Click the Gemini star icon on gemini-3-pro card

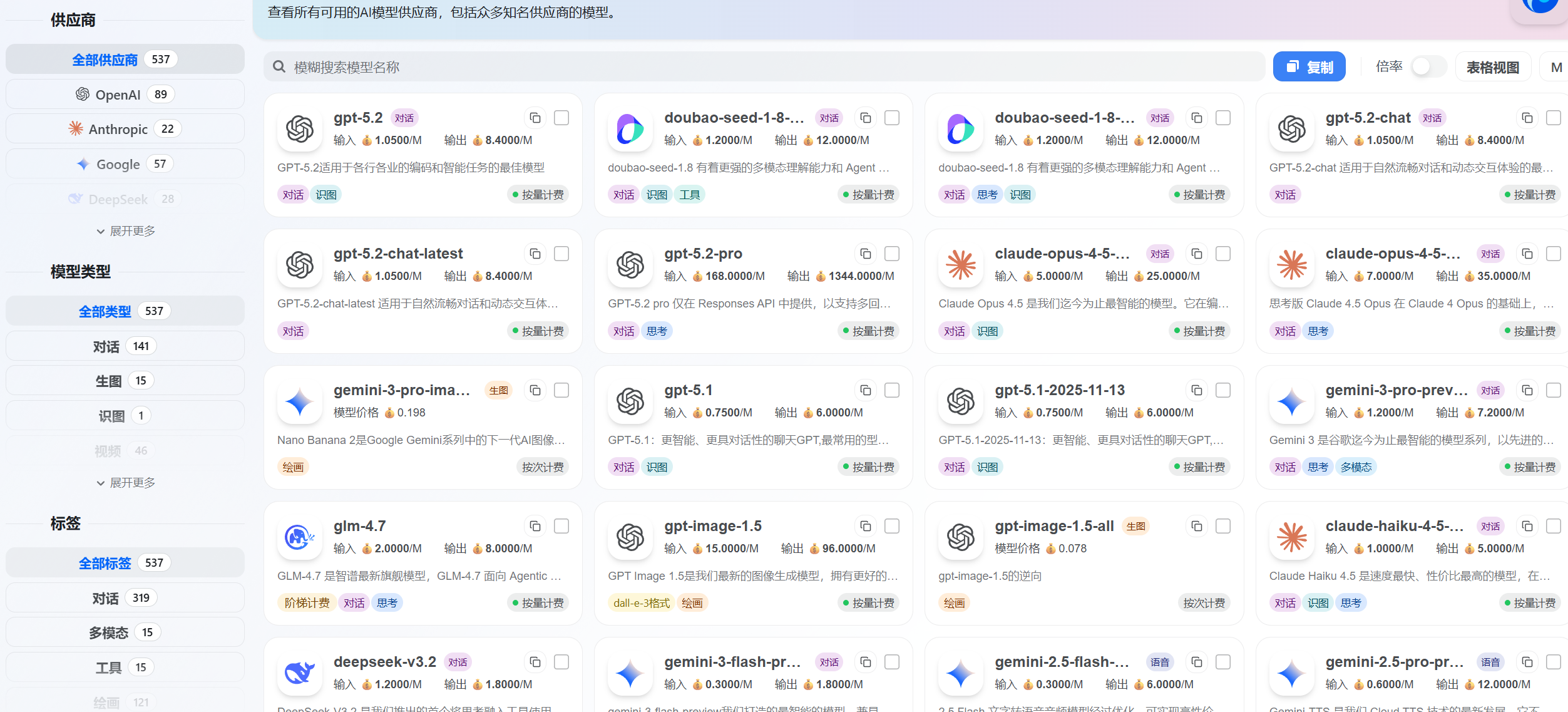tap(299, 401)
